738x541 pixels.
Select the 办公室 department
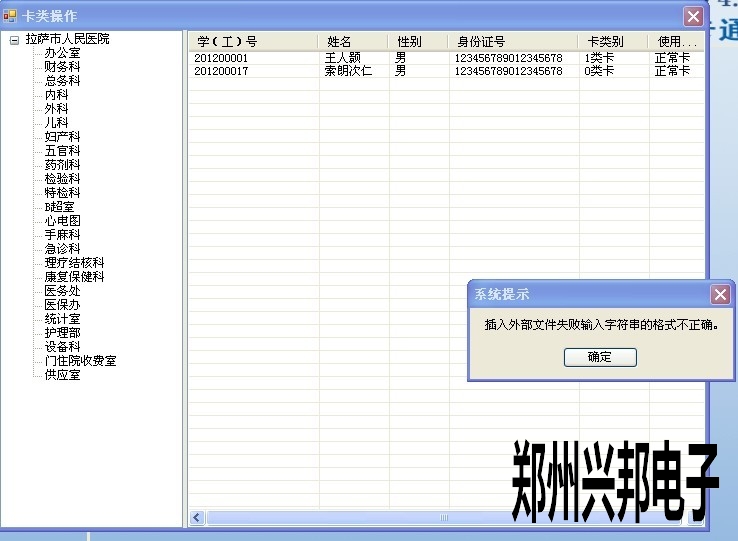(x=63, y=53)
